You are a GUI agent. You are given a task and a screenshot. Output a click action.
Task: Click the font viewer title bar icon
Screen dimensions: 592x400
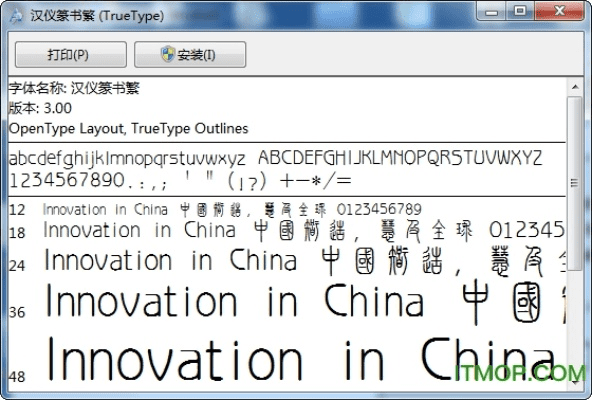click(x=16, y=15)
